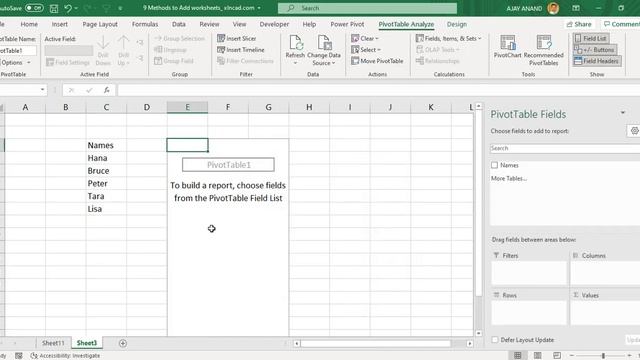Open Recommended PivotTables
Screen dimensions: 640x360
[x=543, y=50]
